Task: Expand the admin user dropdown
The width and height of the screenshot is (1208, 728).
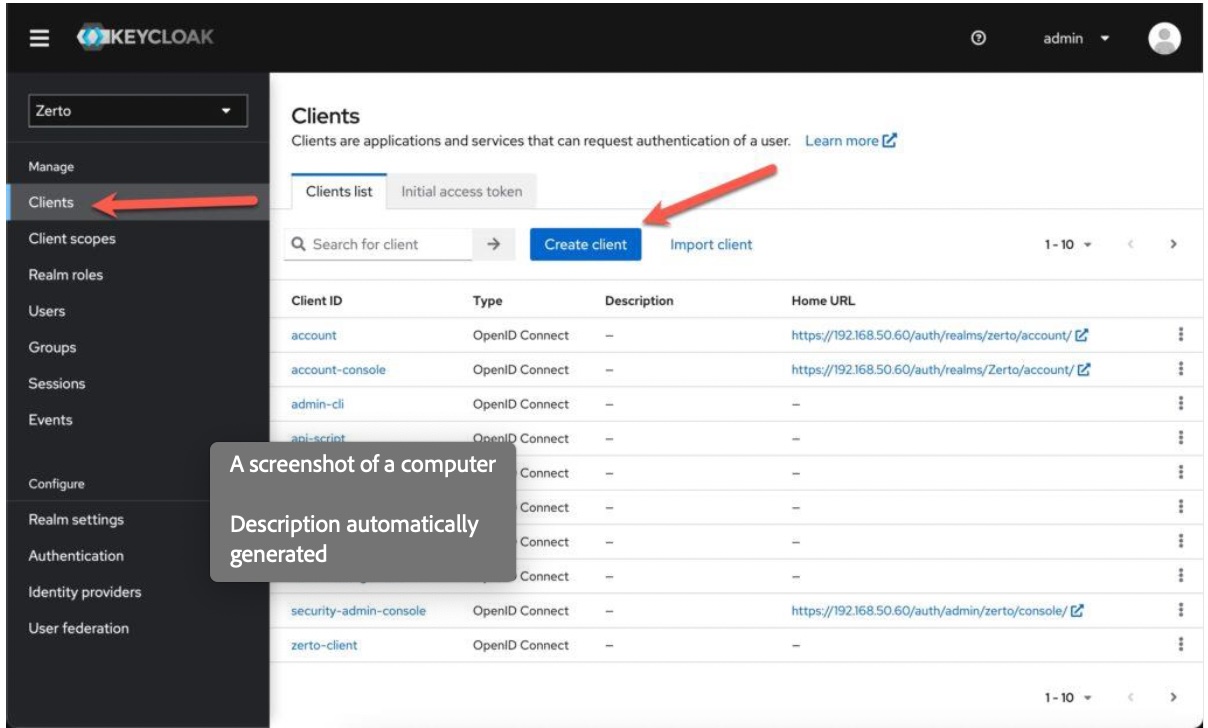Action: [1076, 38]
